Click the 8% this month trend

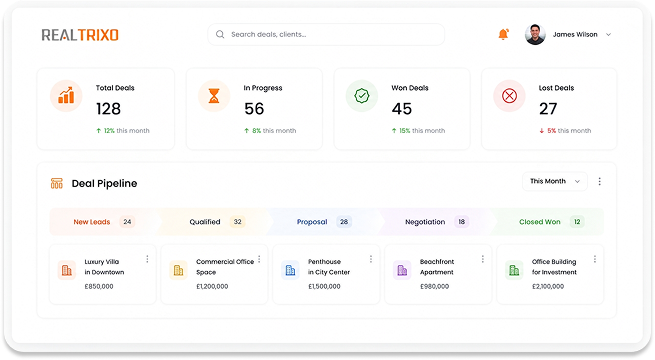pos(270,131)
